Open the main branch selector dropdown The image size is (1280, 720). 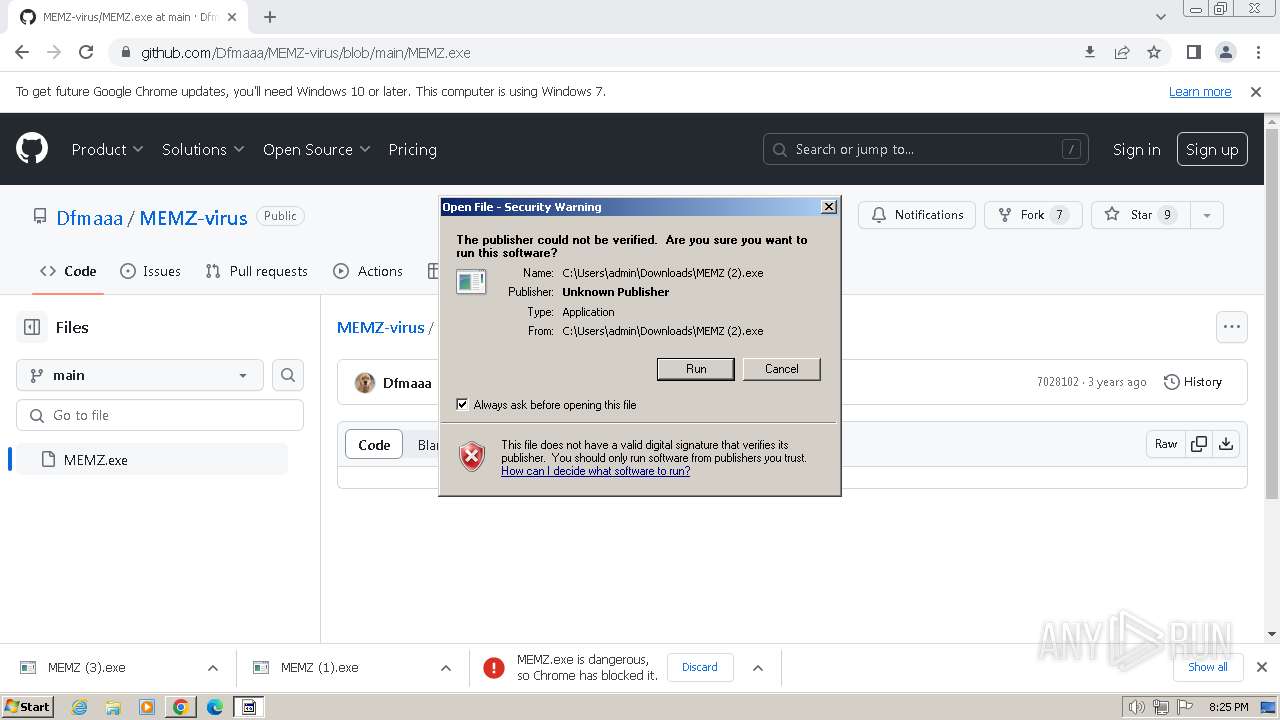coord(140,375)
